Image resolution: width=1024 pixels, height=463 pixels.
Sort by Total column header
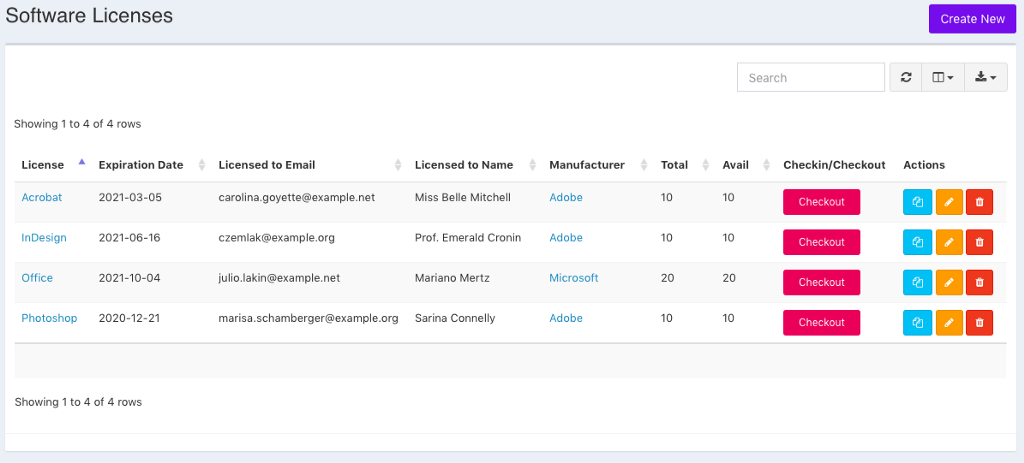click(x=674, y=165)
